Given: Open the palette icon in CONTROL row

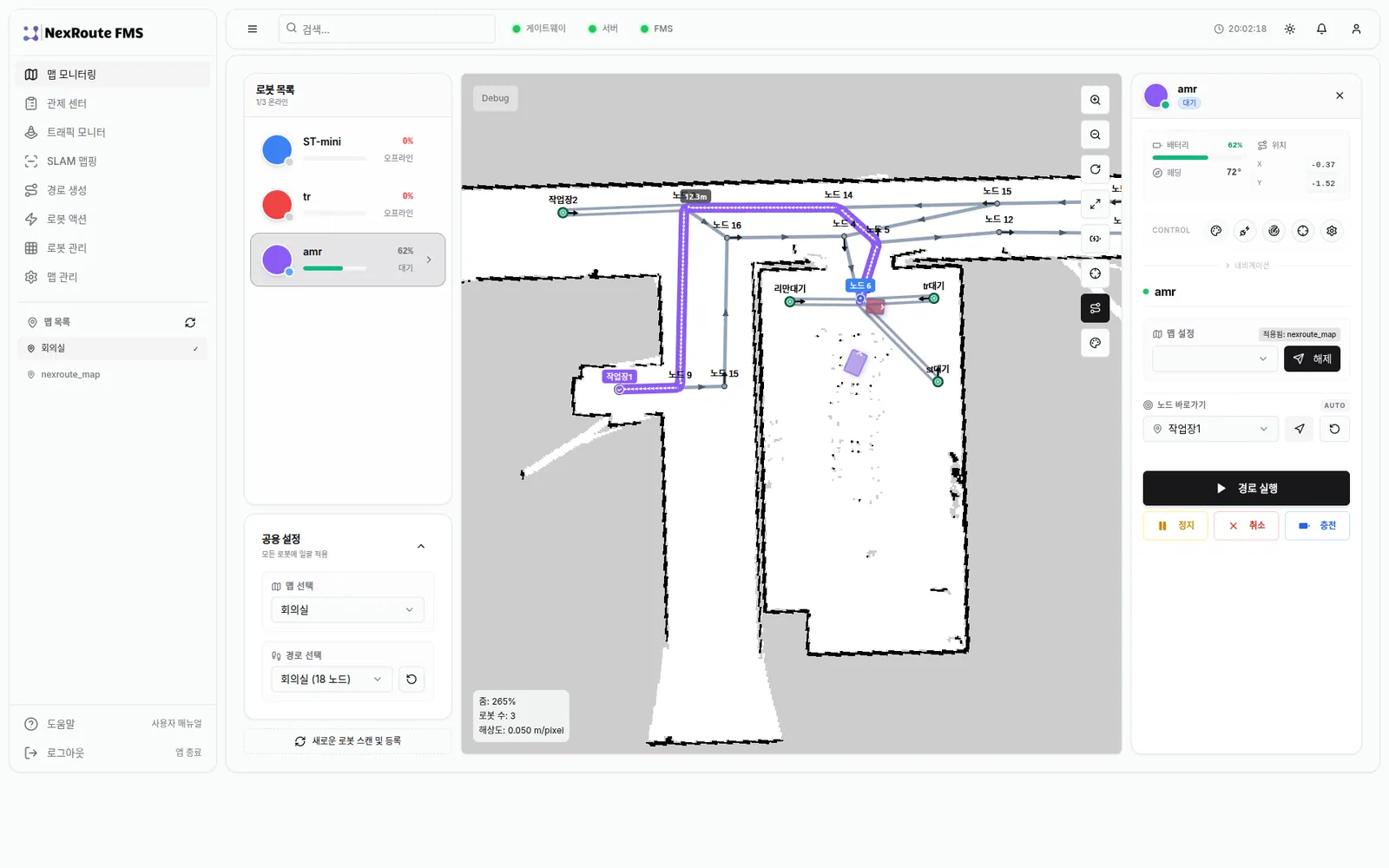Looking at the screenshot, I should tap(1215, 231).
